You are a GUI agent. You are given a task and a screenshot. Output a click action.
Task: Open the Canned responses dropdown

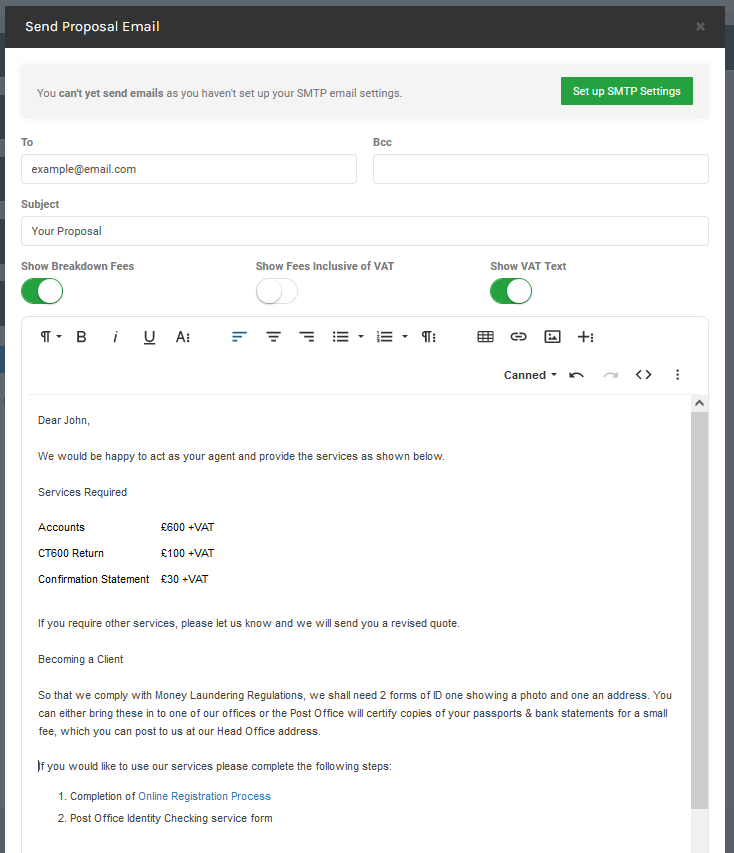[x=530, y=375]
